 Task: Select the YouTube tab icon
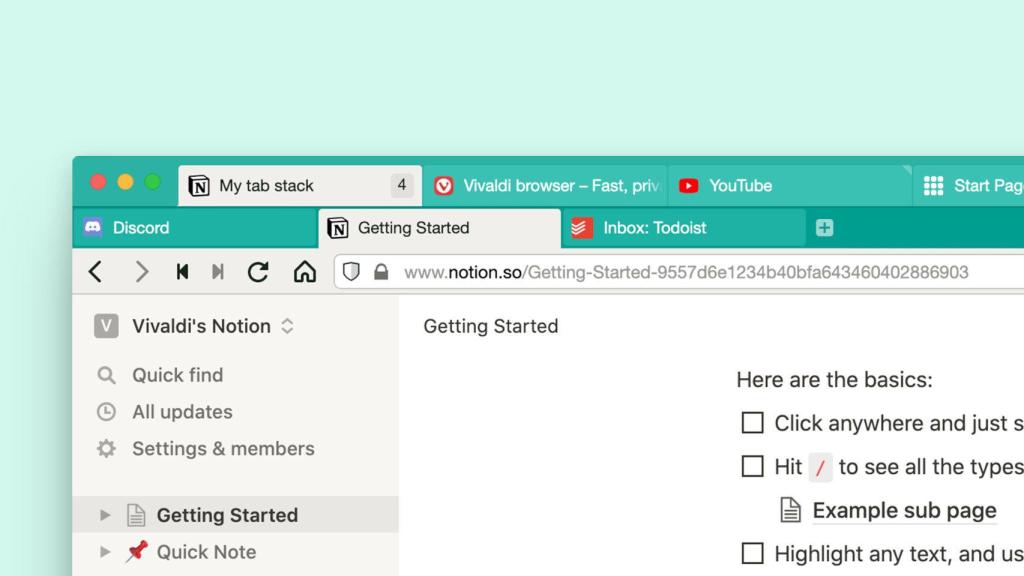click(x=688, y=185)
